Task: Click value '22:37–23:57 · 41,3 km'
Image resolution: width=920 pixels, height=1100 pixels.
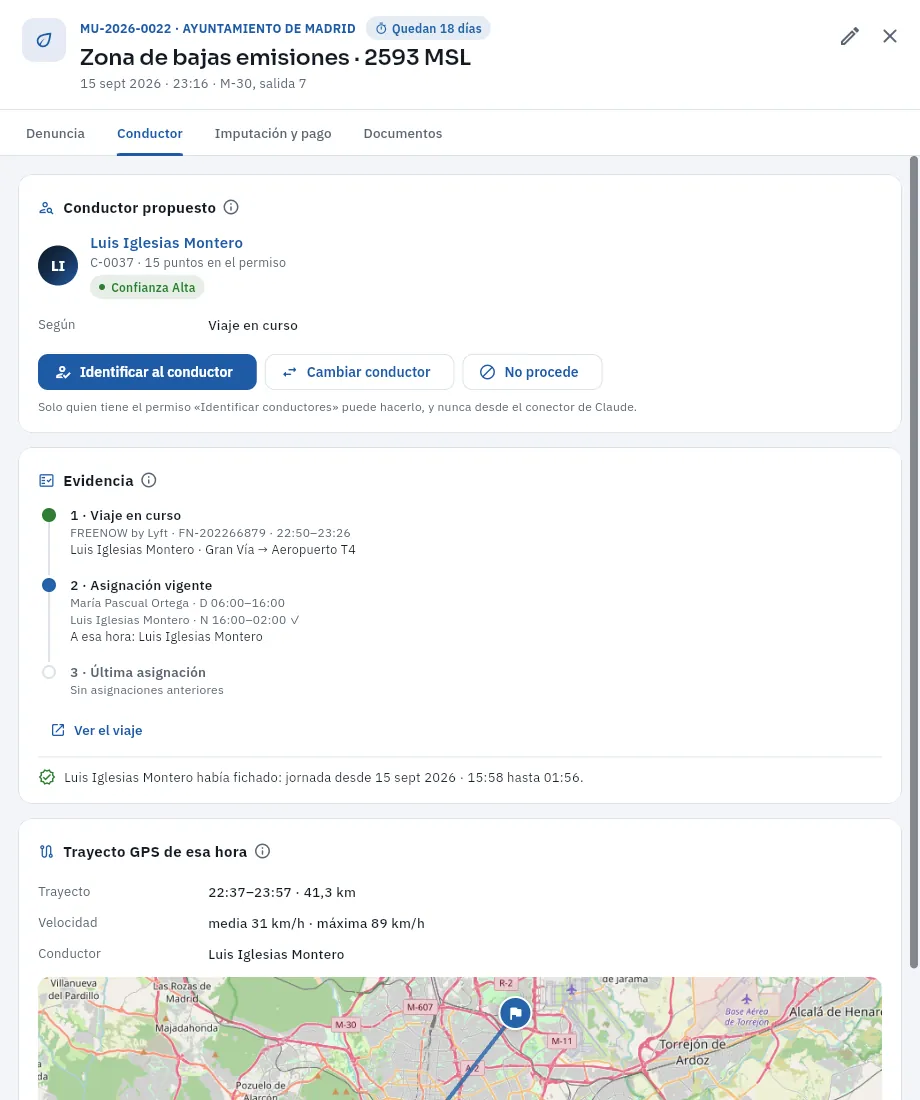Action: coord(282,892)
